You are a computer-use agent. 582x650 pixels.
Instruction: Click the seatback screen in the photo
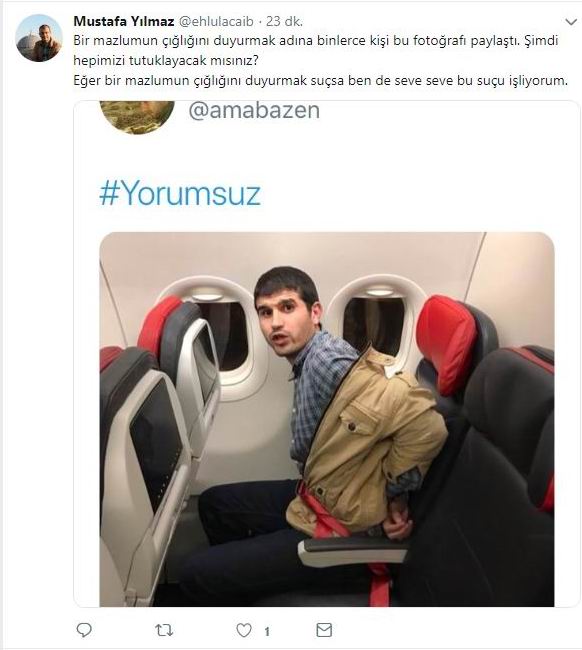point(156,444)
